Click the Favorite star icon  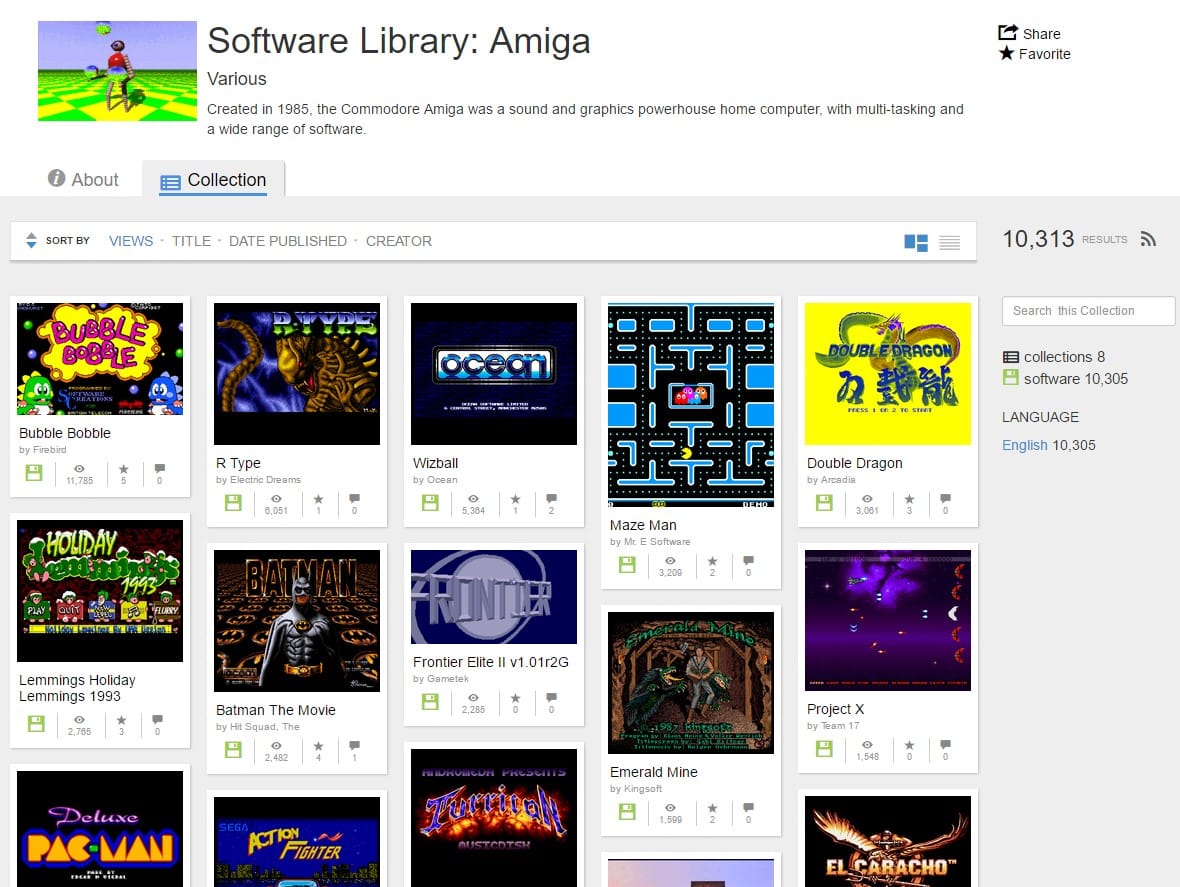[1006, 53]
